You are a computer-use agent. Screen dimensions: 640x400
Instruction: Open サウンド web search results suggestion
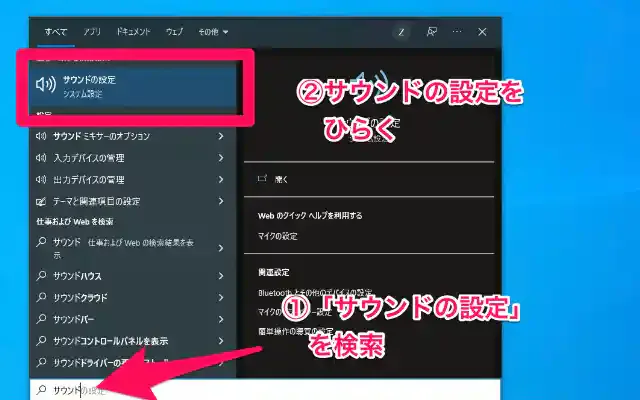click(133, 248)
